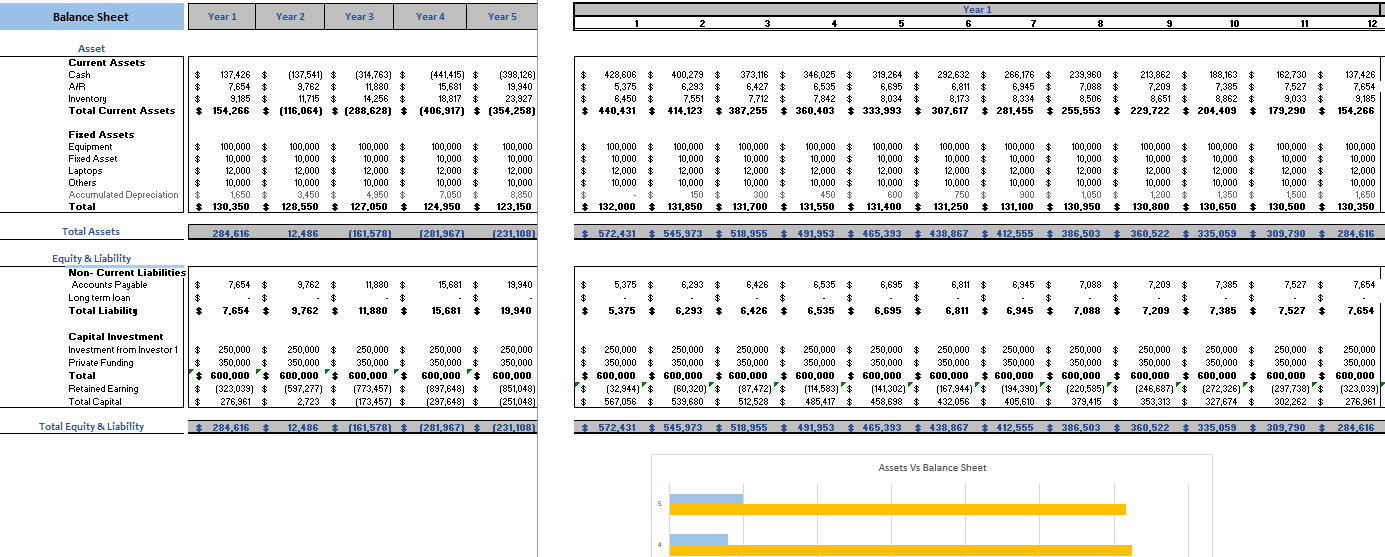Click the Fixed Assets subheading

101,134
